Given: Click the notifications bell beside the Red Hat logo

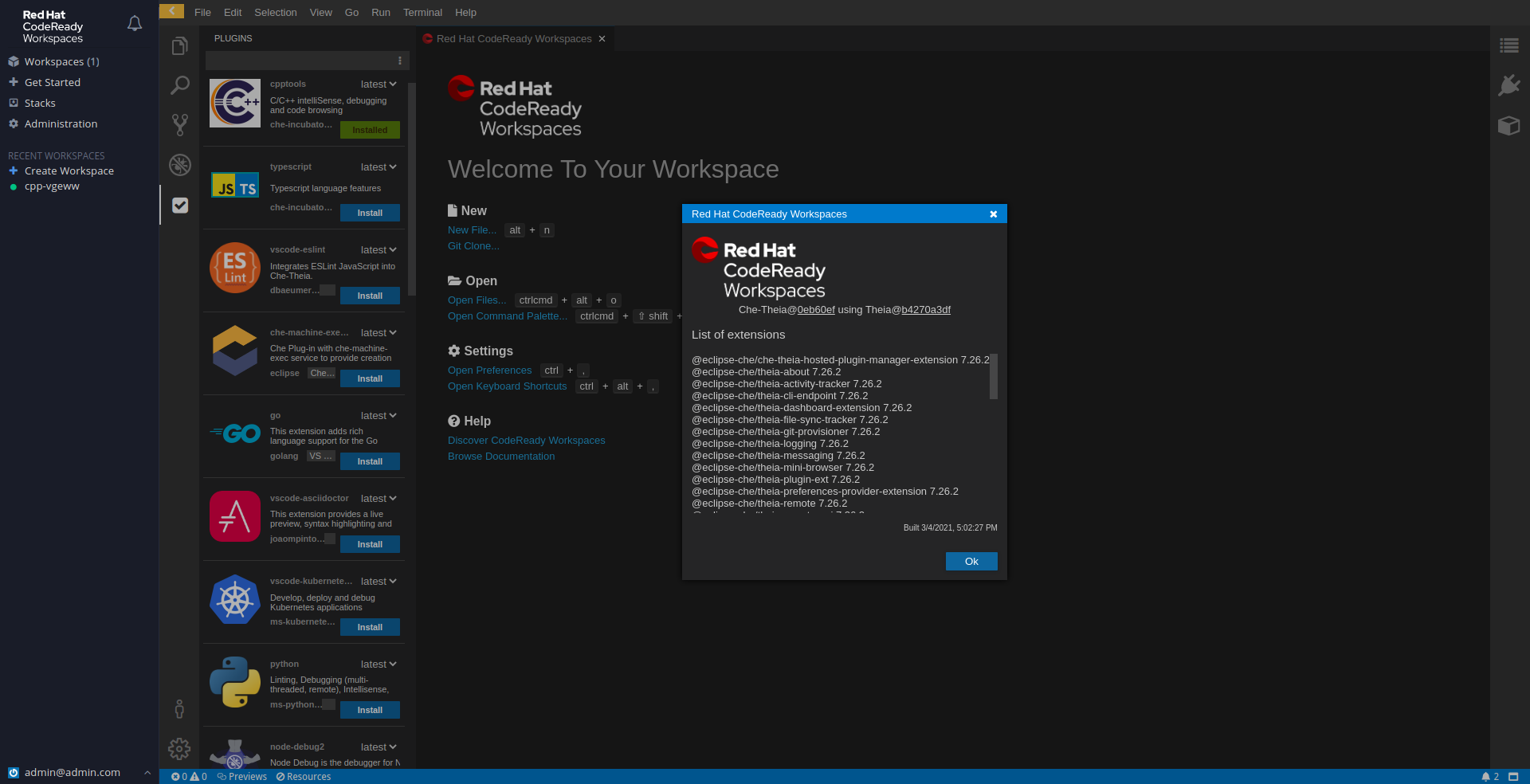Looking at the screenshot, I should 135,24.
